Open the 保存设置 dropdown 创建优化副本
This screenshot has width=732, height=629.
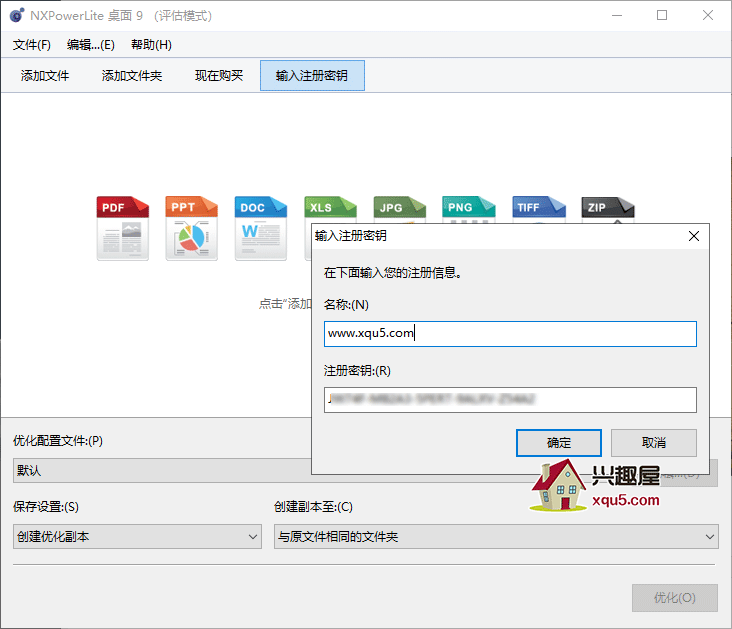137,537
